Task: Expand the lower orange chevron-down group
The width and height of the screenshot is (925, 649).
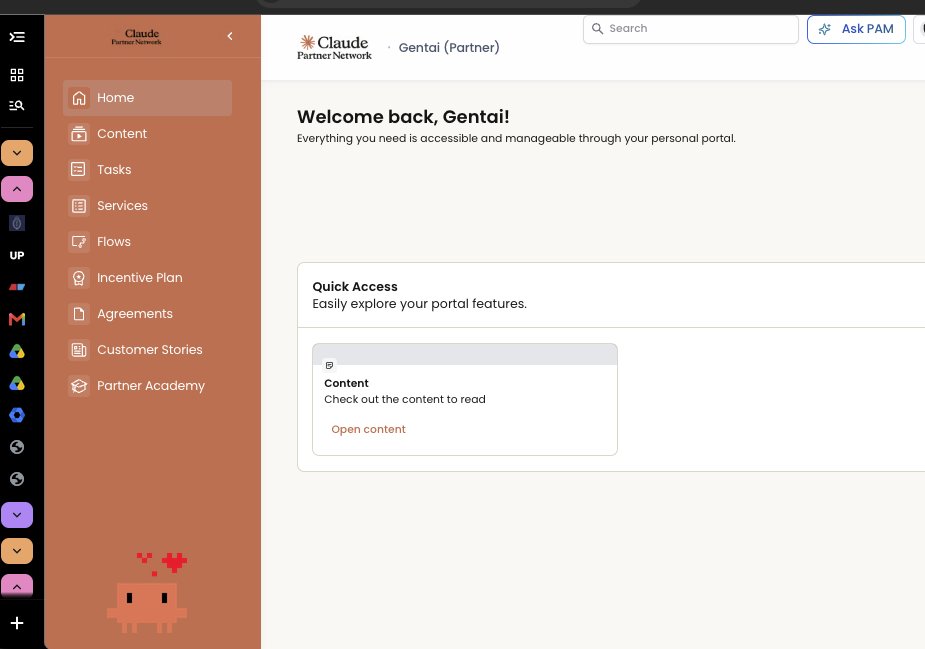Action: point(17,551)
